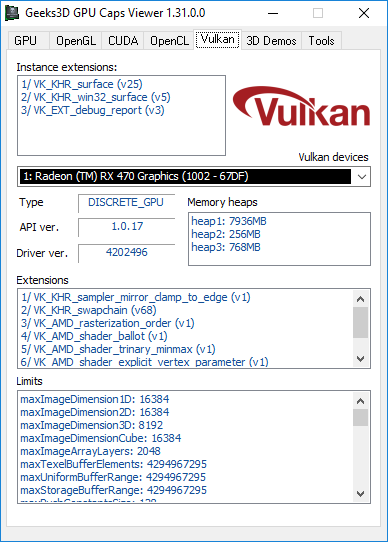Switch to the Tools tab

(321, 41)
